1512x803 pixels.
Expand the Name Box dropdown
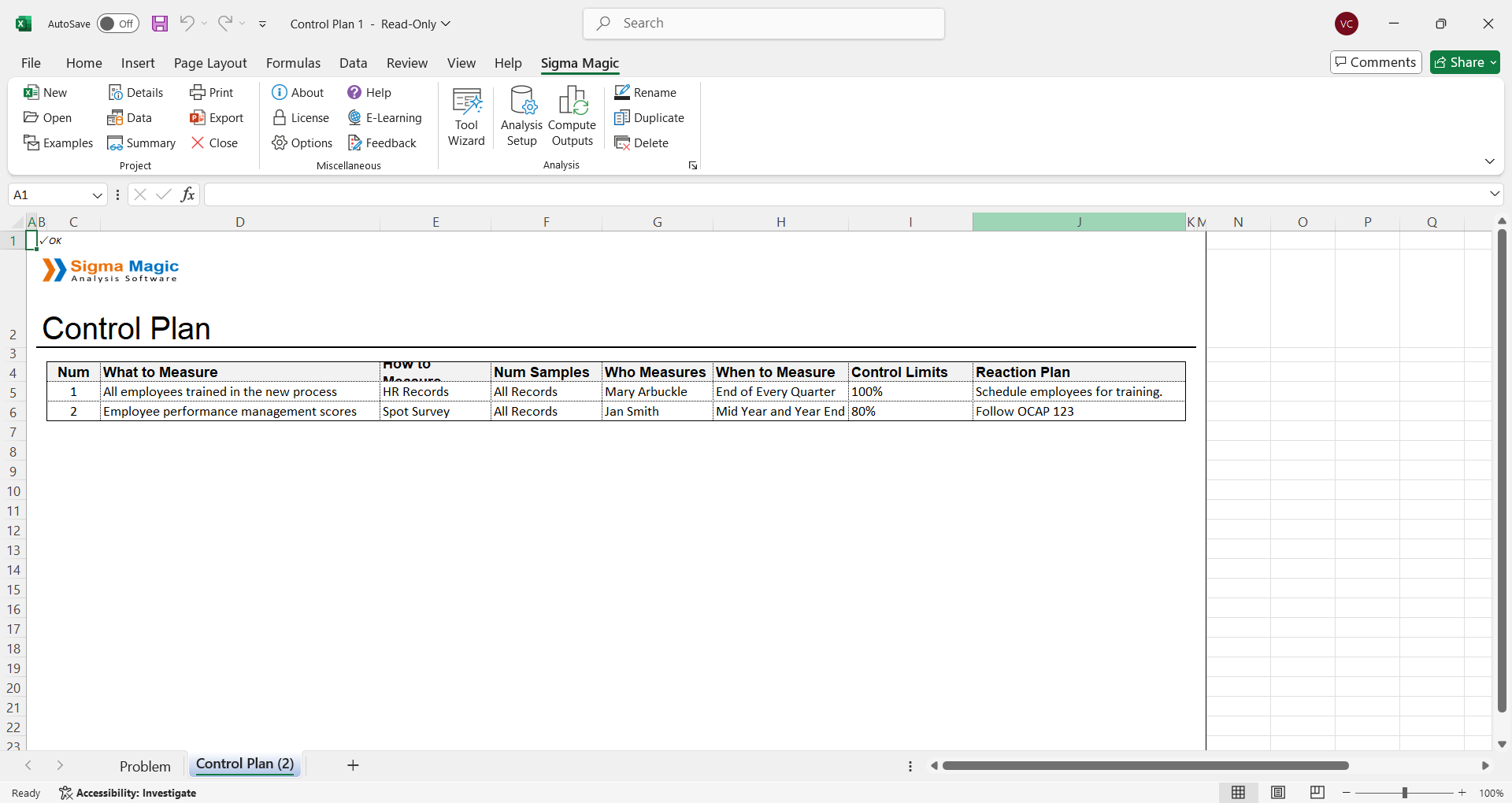[x=98, y=195]
